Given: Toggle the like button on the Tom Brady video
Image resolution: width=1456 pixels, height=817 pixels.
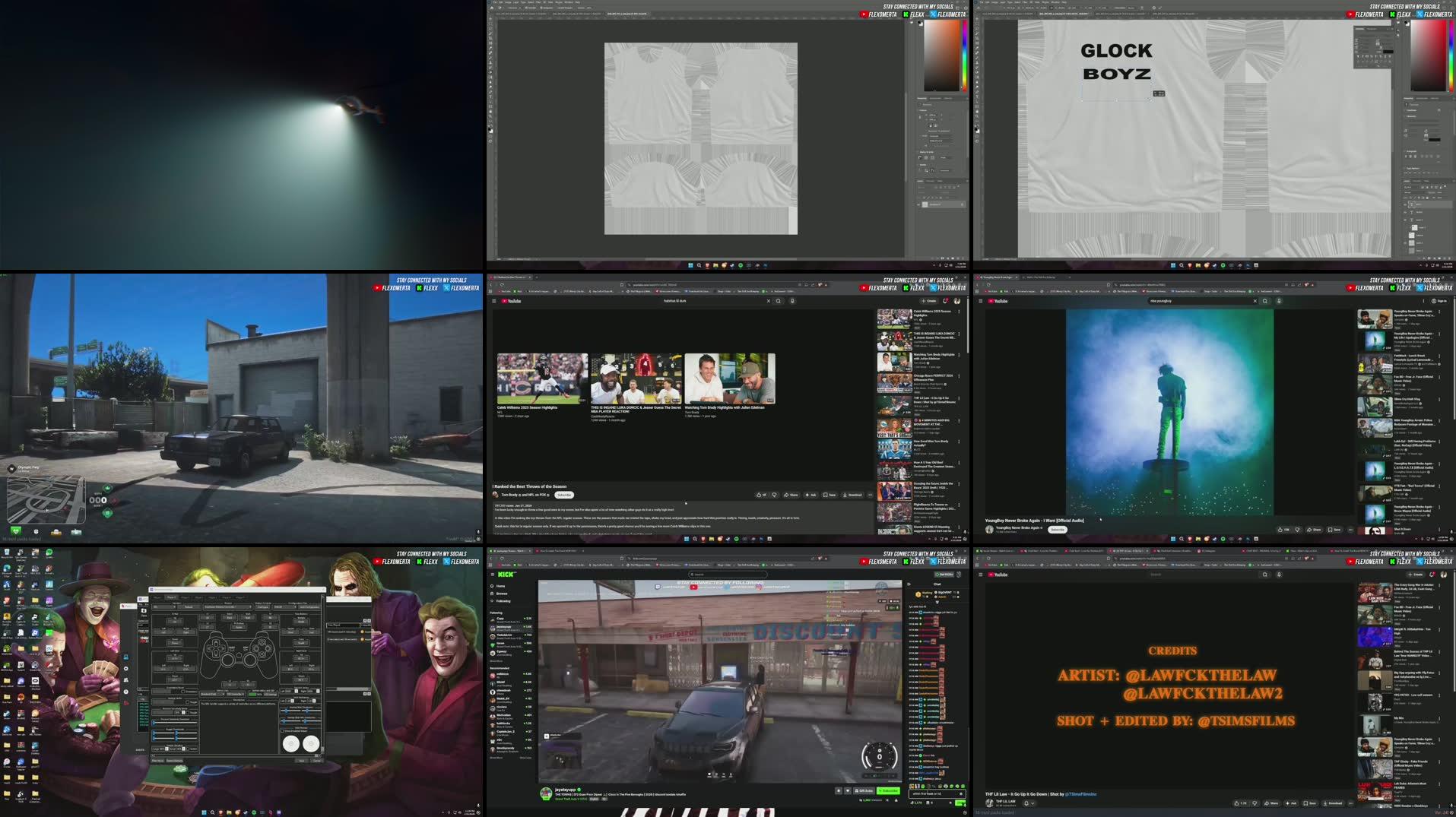Looking at the screenshot, I should pos(760,495).
